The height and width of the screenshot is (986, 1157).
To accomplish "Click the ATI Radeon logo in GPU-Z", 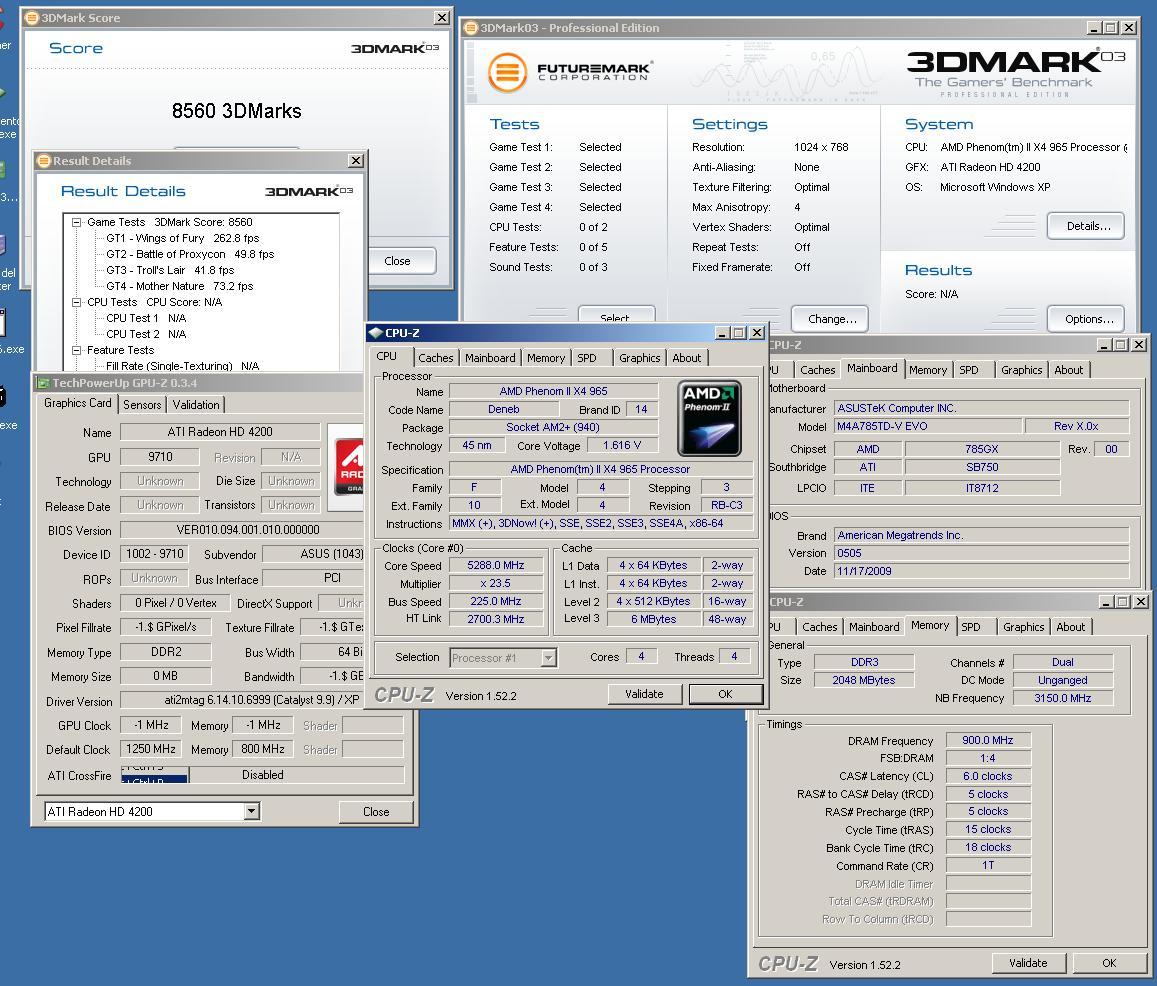I will [347, 468].
